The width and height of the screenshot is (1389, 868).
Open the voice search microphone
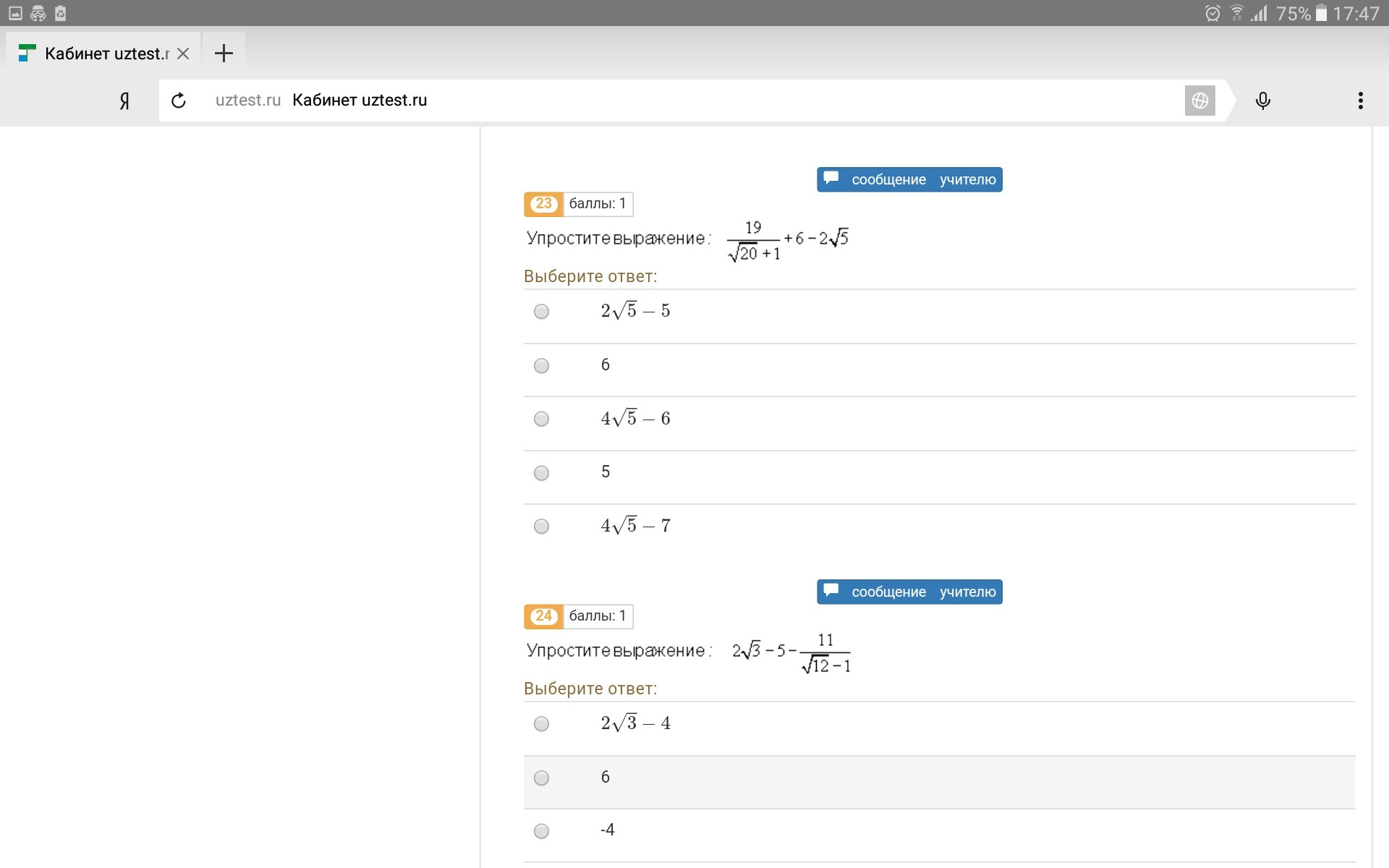pos(1262,101)
